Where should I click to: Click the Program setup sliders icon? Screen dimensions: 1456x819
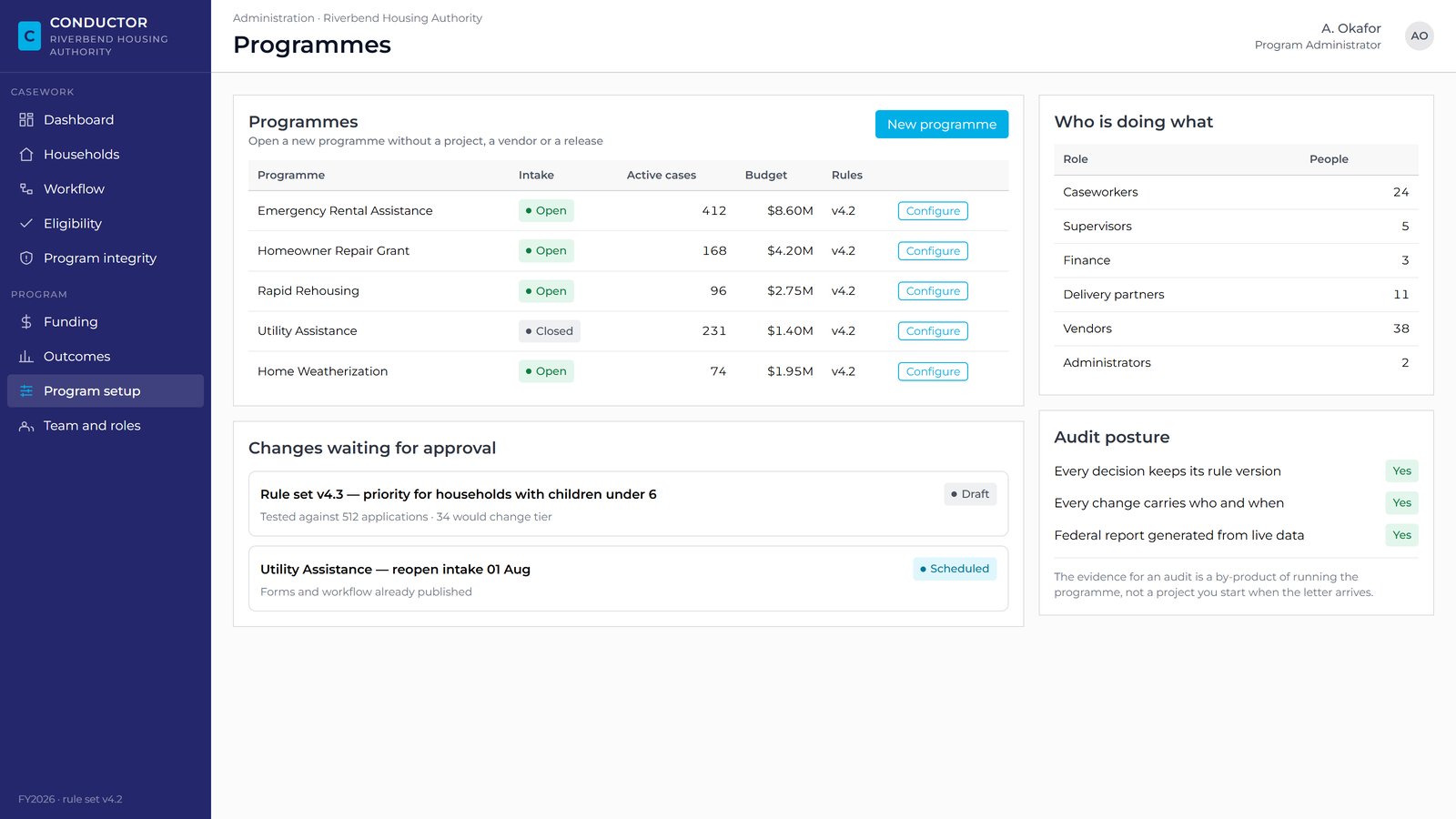coord(26,390)
